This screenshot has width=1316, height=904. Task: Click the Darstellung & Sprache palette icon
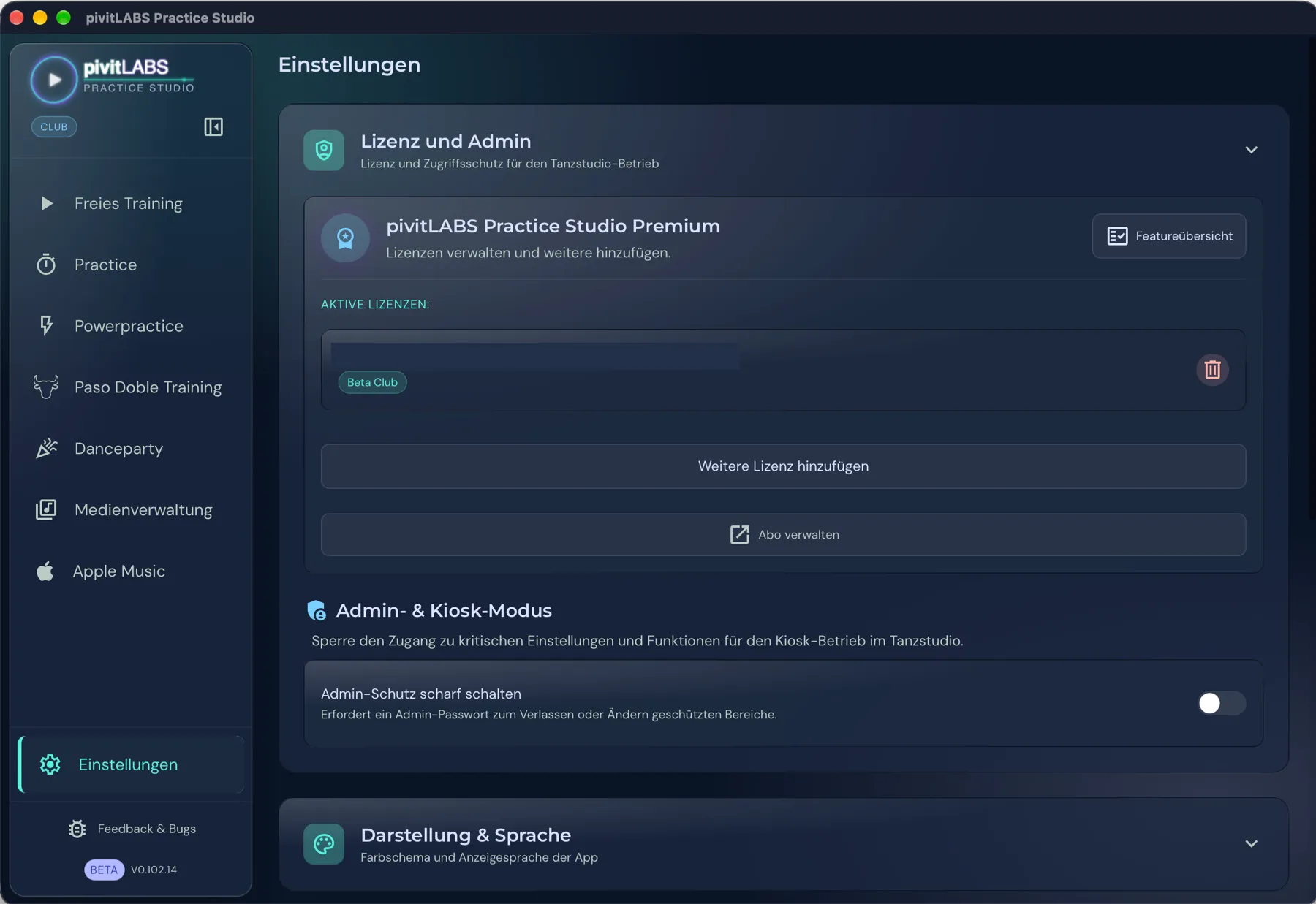[x=324, y=844]
